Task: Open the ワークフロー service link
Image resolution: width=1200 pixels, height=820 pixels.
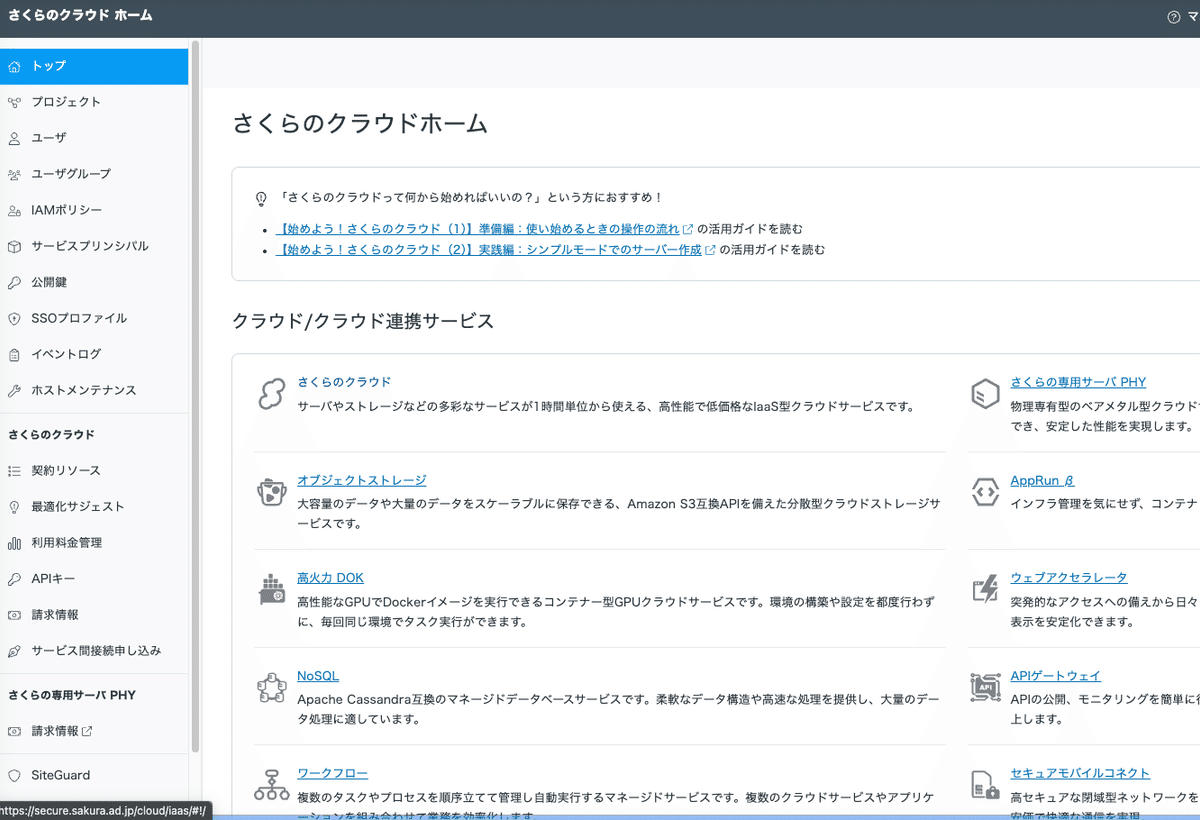Action: 333,774
